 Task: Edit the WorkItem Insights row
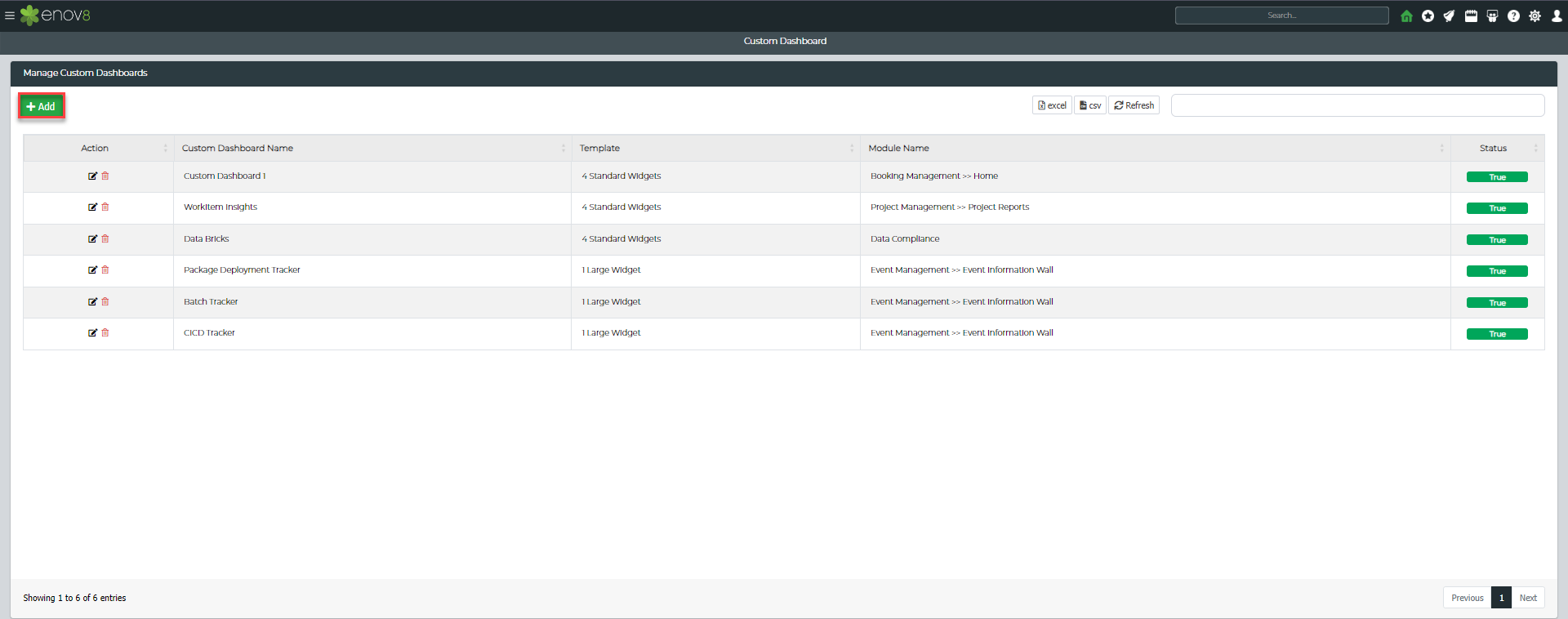coord(92,207)
